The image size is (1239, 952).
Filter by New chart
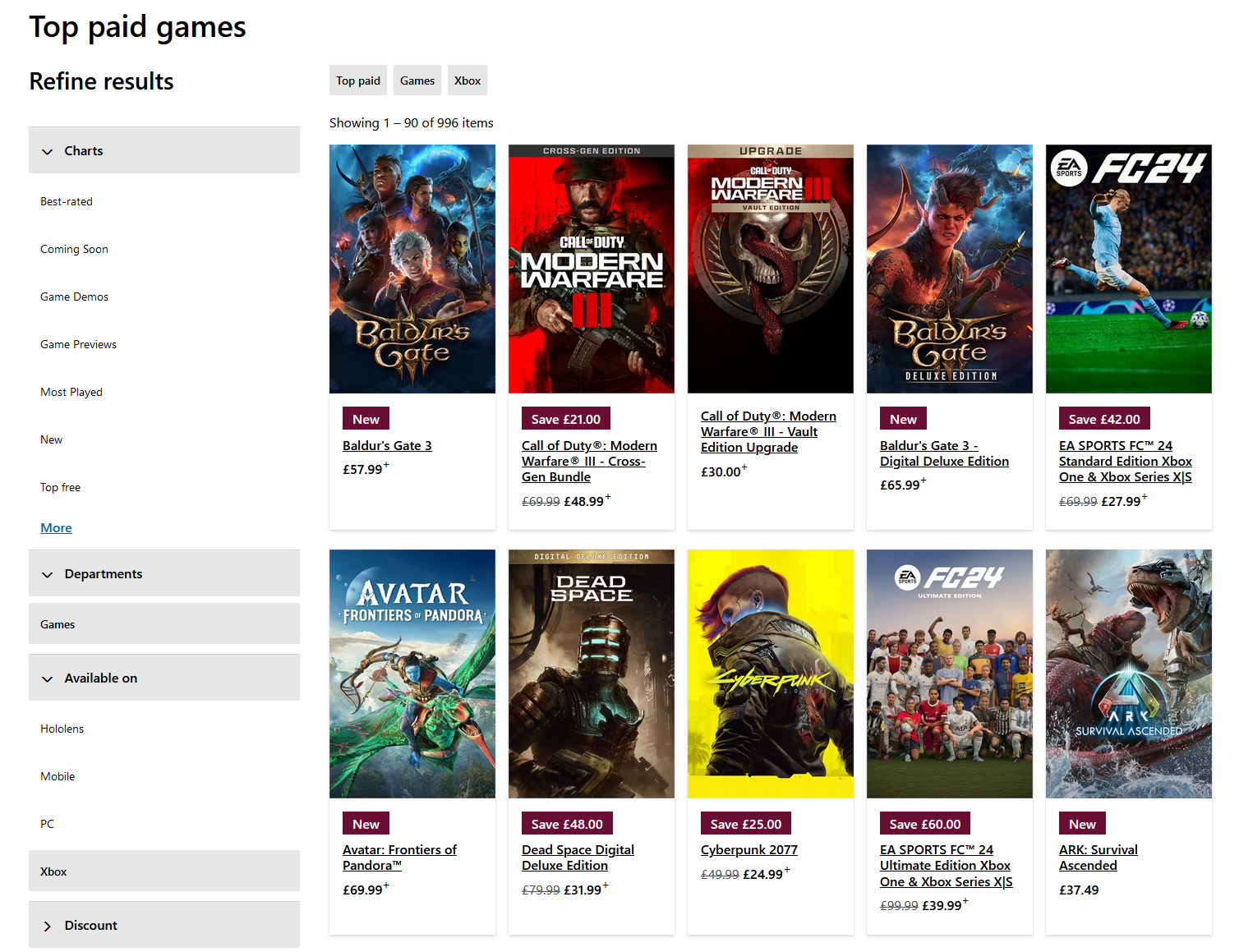pos(51,439)
